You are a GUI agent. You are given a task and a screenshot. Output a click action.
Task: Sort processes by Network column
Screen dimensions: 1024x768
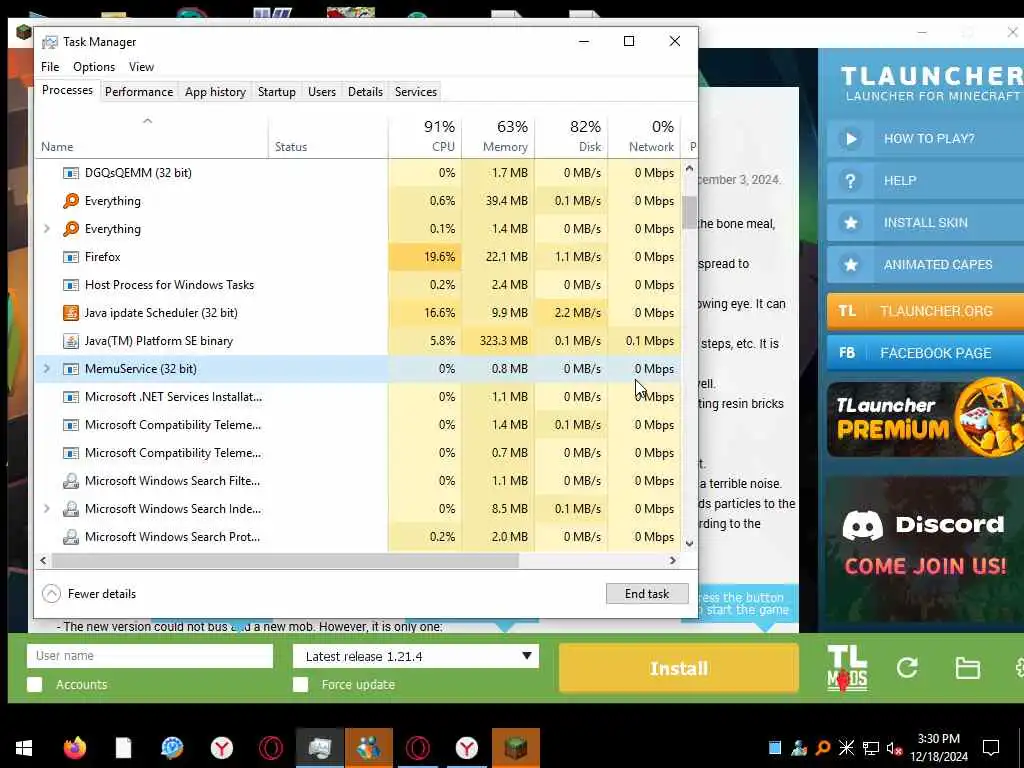[645, 136]
